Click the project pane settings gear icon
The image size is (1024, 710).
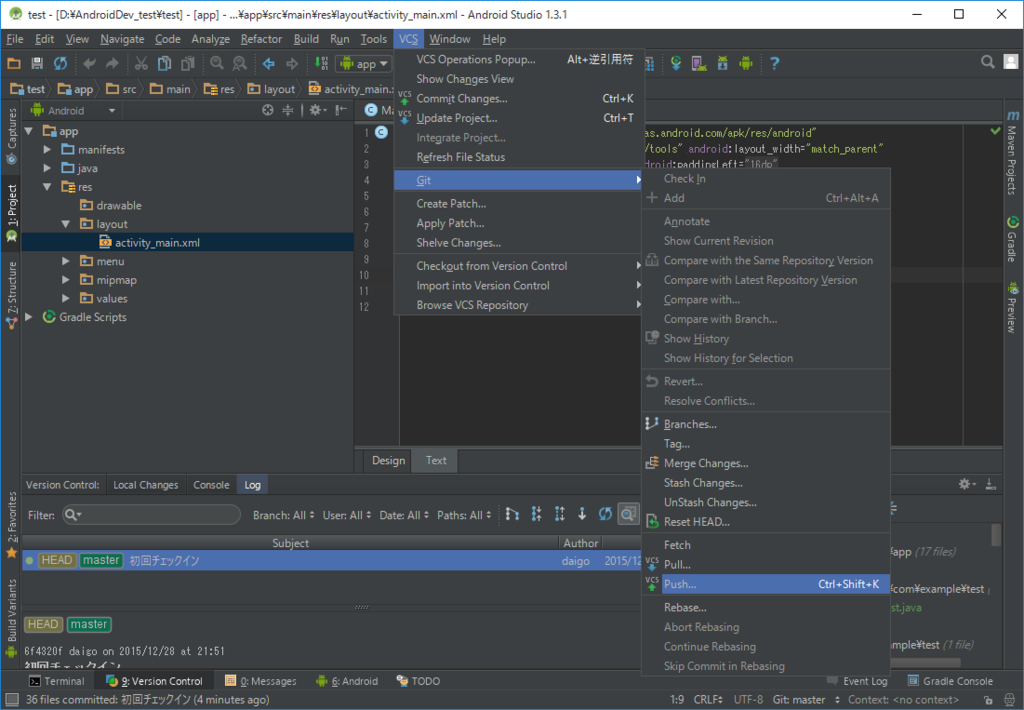[x=317, y=110]
